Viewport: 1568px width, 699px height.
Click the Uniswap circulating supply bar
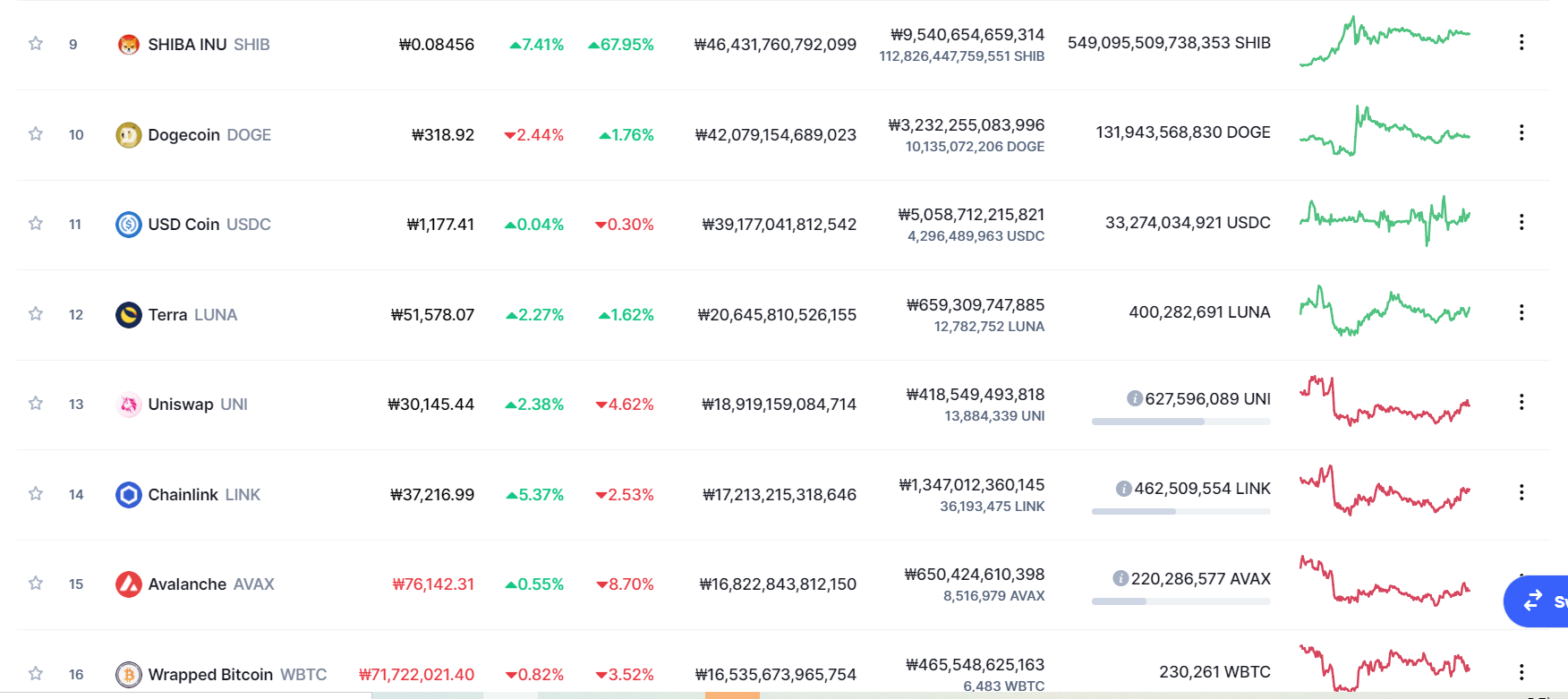click(x=1181, y=422)
